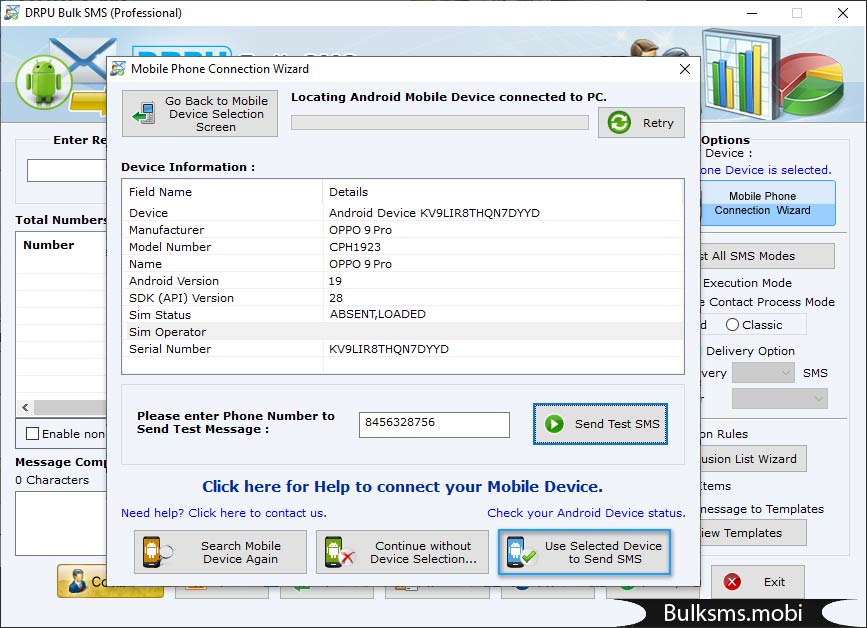Click the Retry button
The width and height of the screenshot is (867, 628).
(x=641, y=123)
